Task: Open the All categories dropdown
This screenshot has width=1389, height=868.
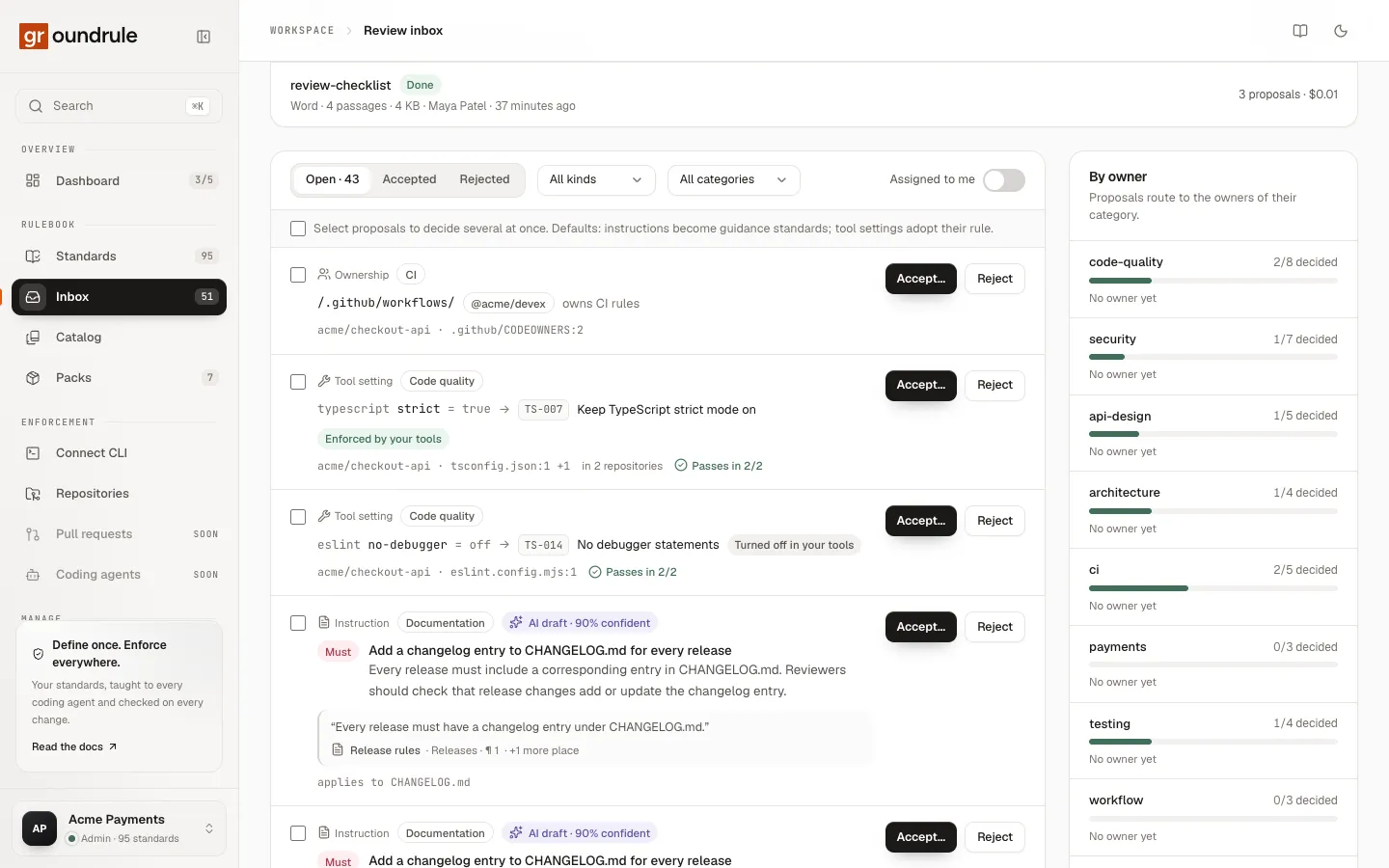Action: pos(734,180)
